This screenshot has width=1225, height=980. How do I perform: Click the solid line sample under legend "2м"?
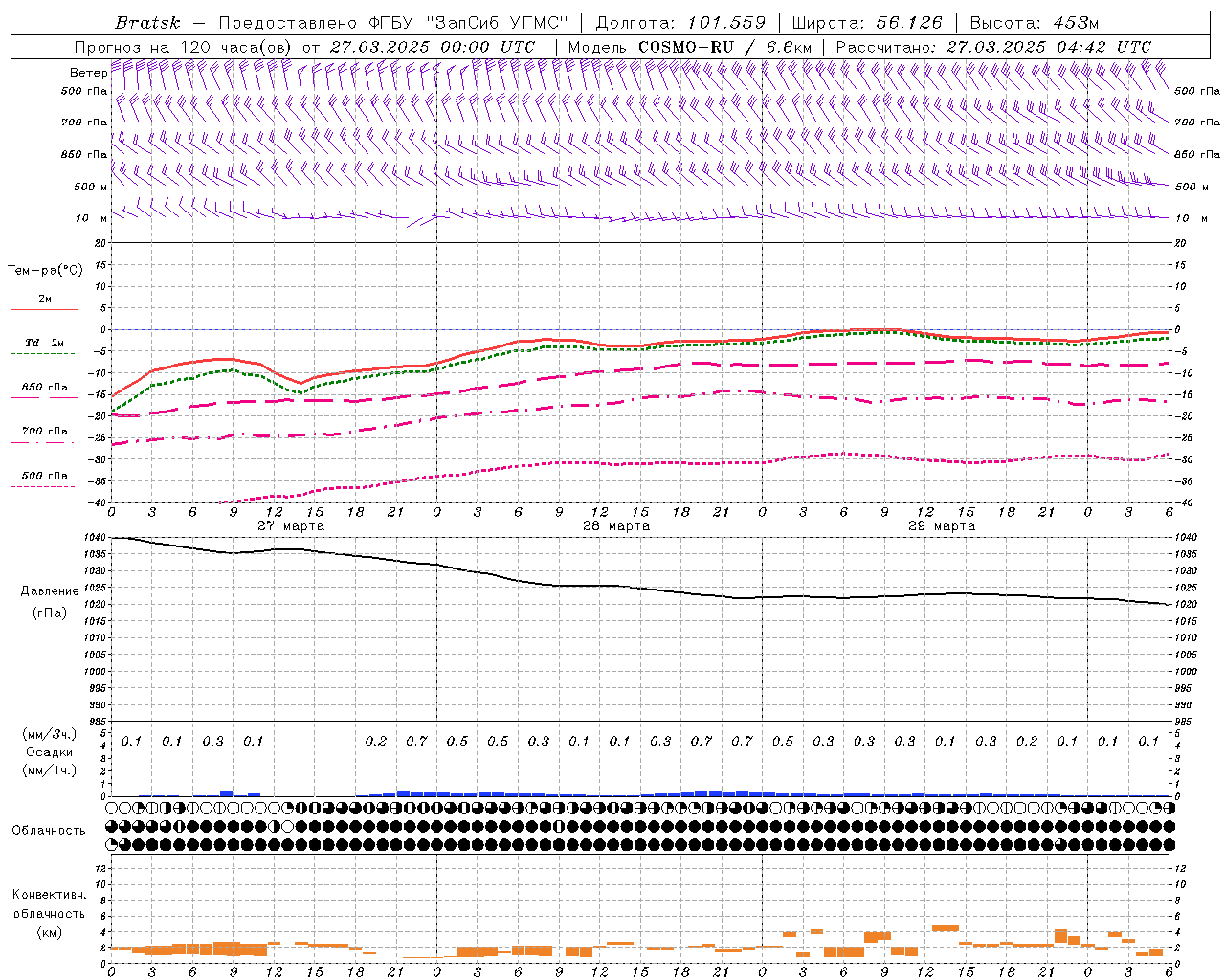click(43, 310)
